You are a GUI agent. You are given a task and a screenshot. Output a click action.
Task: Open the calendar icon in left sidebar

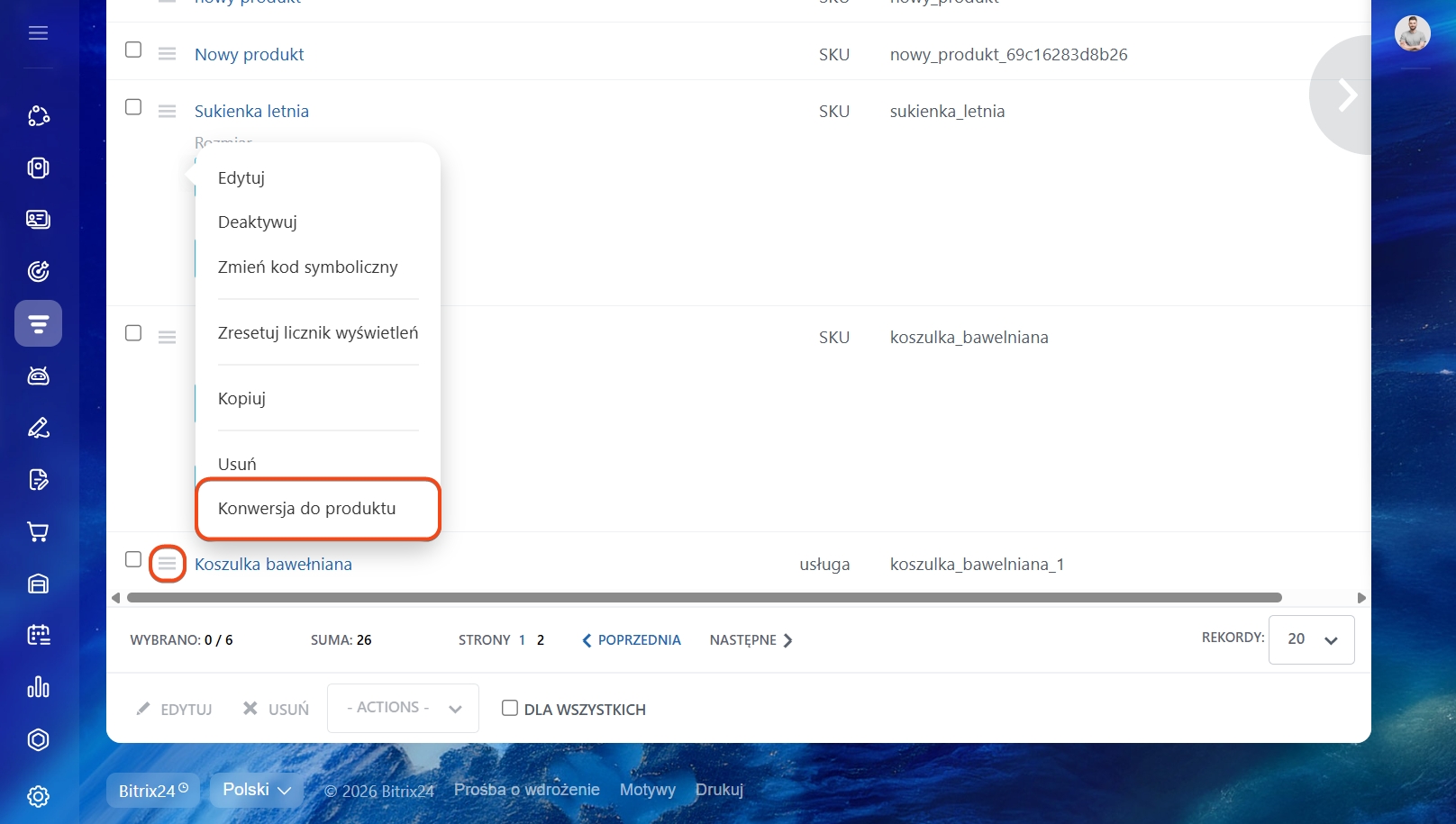(38, 636)
